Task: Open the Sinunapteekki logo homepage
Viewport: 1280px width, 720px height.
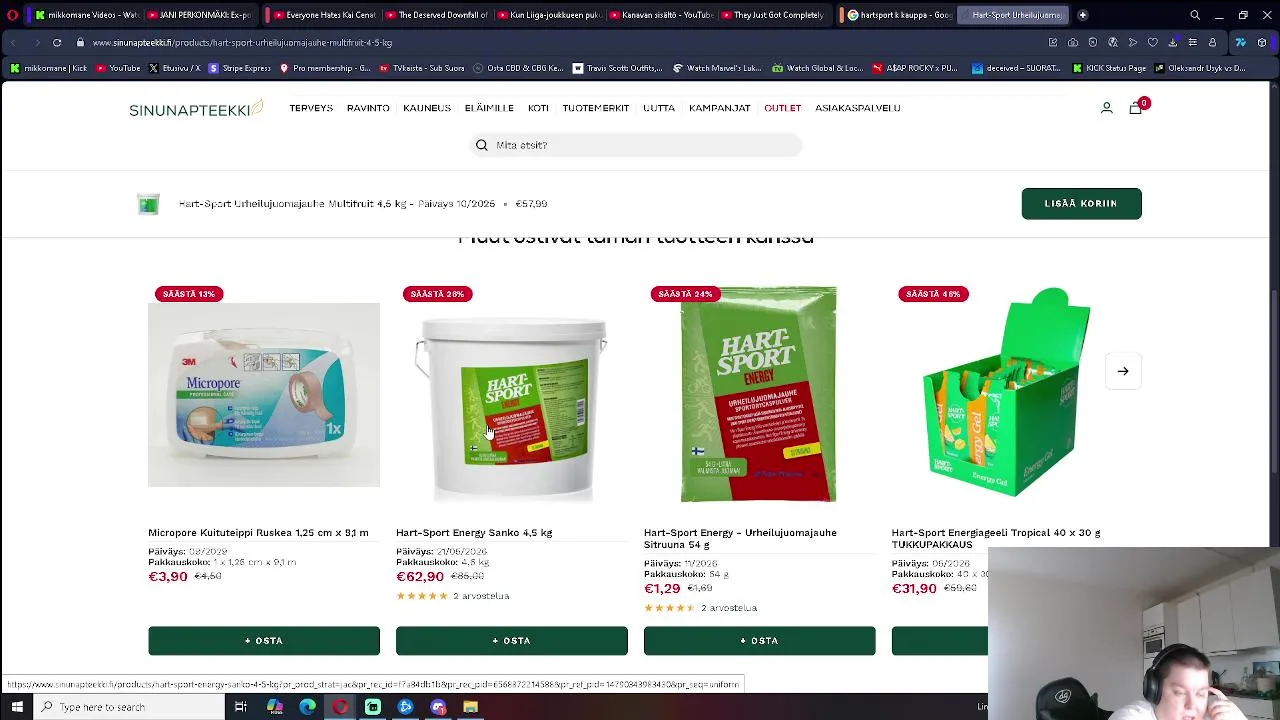Action: pos(196,108)
